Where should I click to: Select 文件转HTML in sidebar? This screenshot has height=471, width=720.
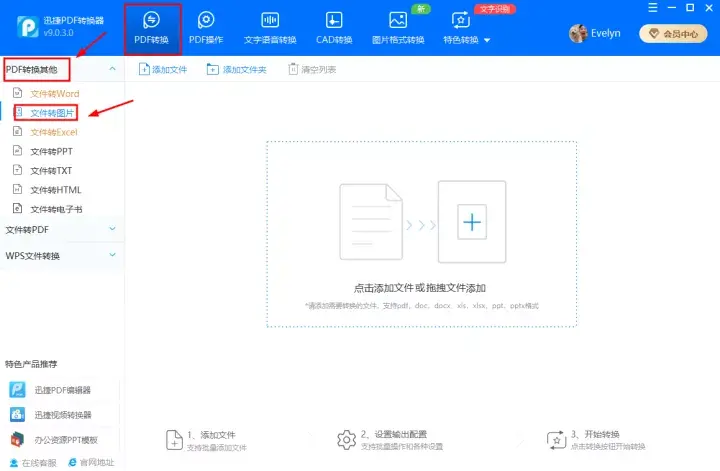pos(56,190)
